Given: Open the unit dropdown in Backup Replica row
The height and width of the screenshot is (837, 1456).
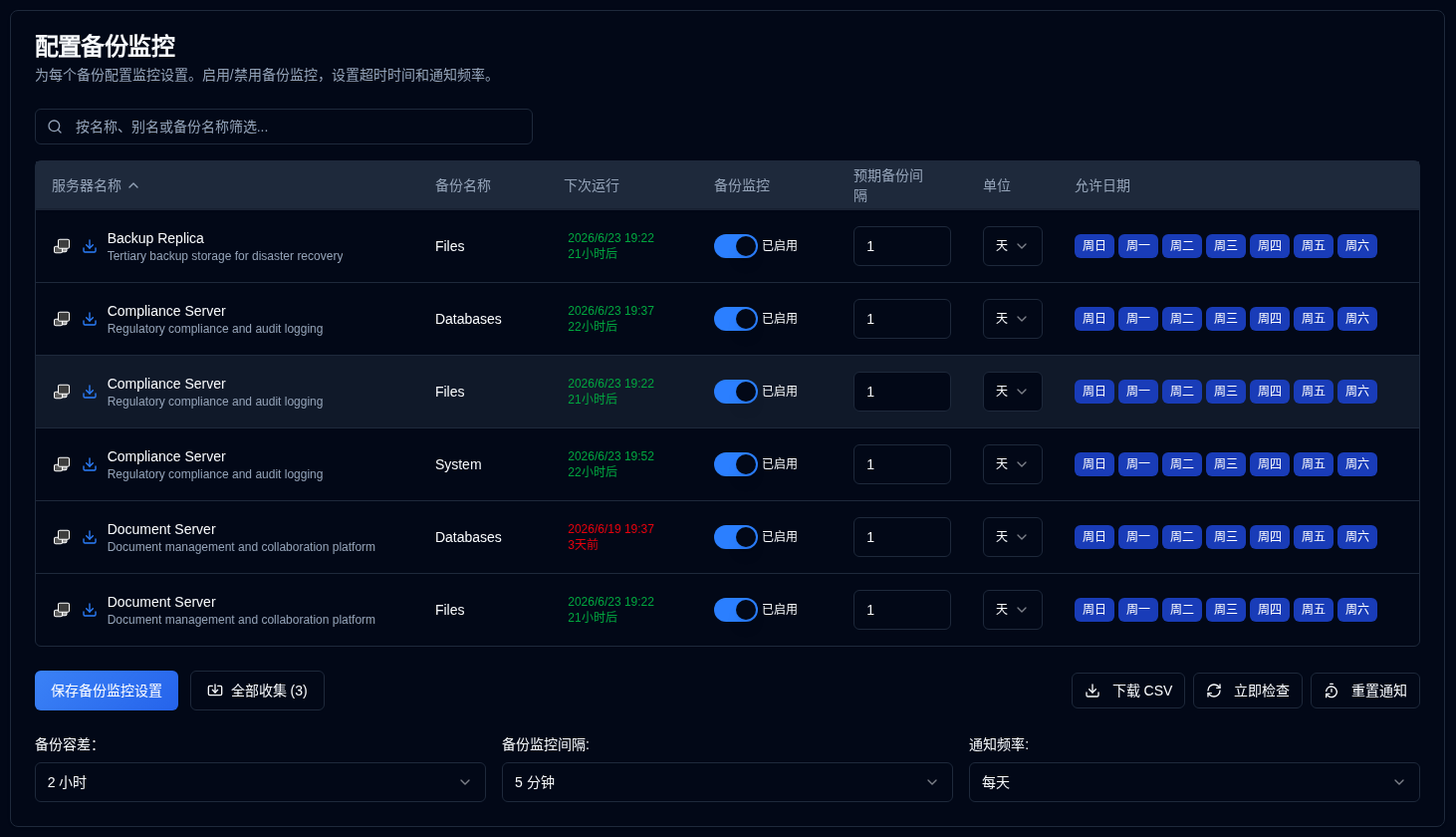Looking at the screenshot, I should tap(1013, 246).
